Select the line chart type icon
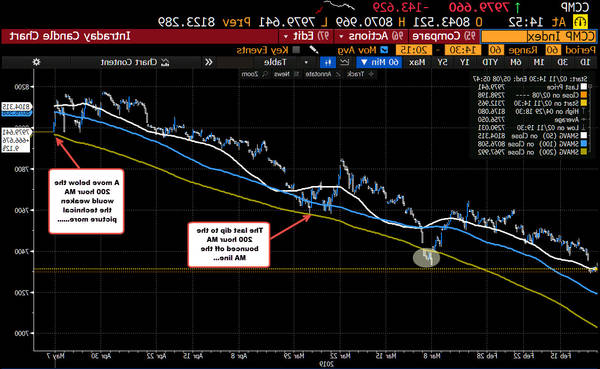Viewport: 600px width, 369px height. click(x=344, y=62)
